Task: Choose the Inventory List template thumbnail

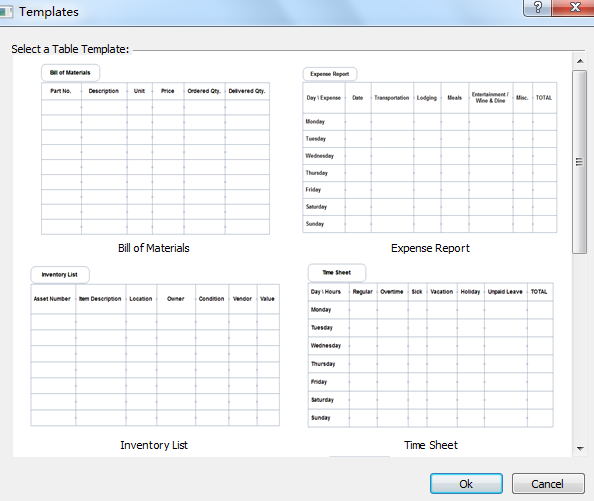Action: click(x=155, y=346)
